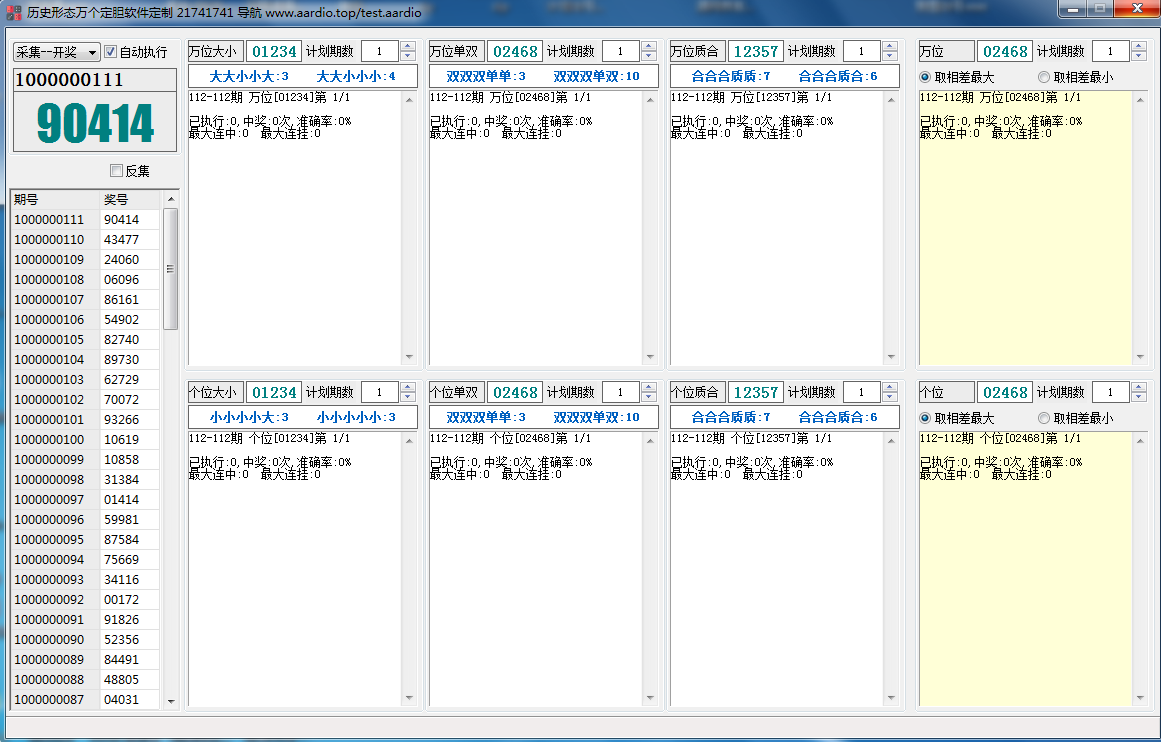Viewport: 1161px width, 742px height.
Task: Click the 大大小小小:4 pattern text
Action: click(356, 76)
